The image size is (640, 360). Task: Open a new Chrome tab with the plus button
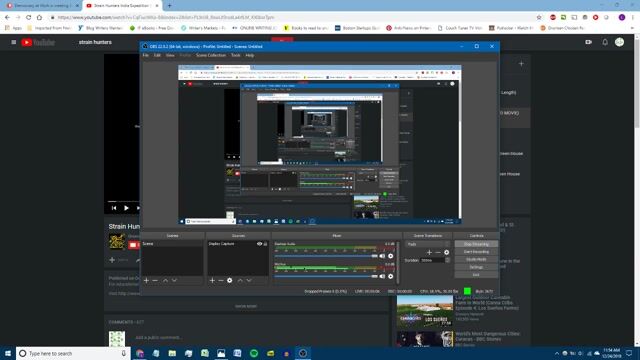[x=169, y=6]
